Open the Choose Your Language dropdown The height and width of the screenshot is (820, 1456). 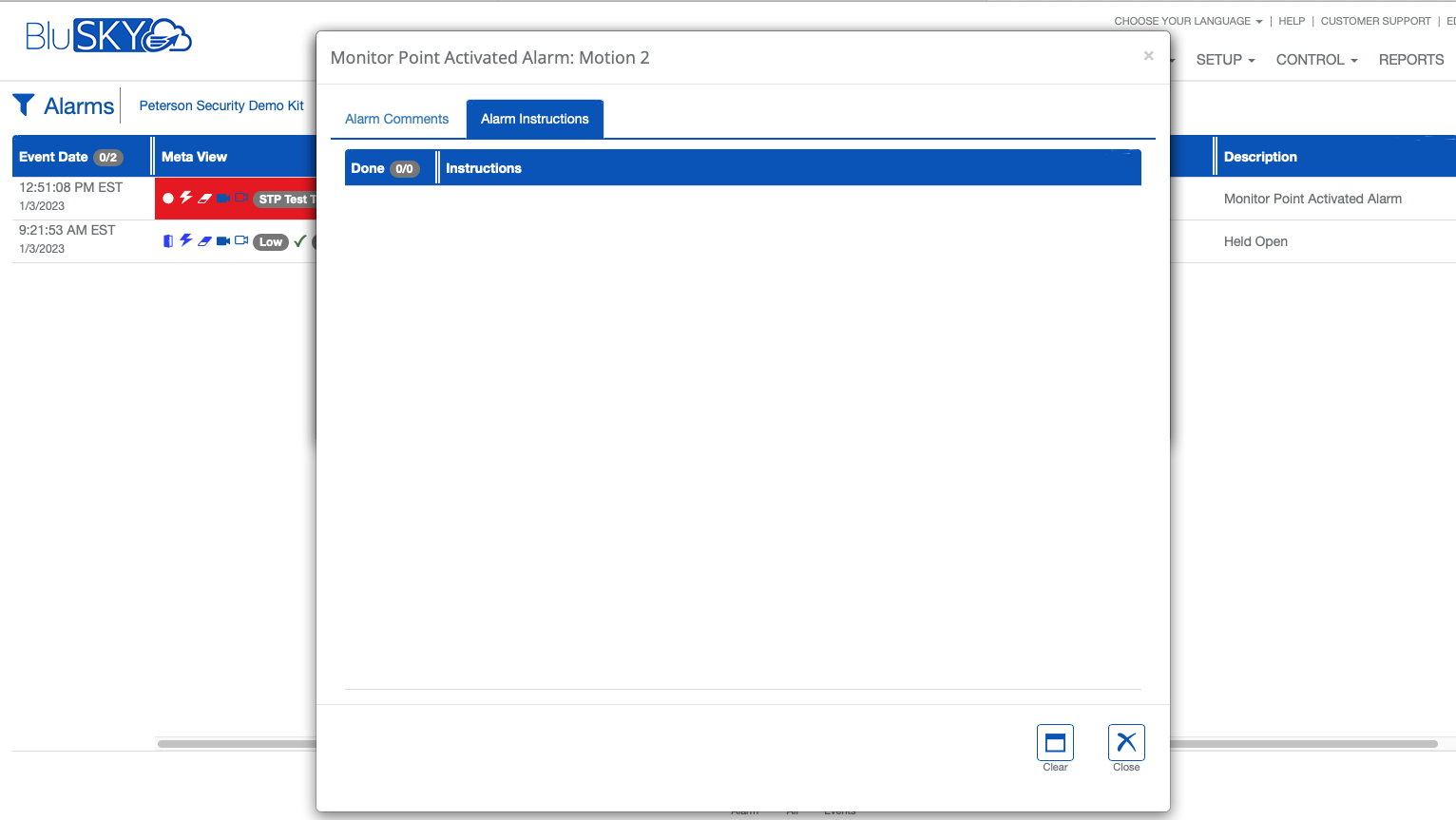(1188, 21)
